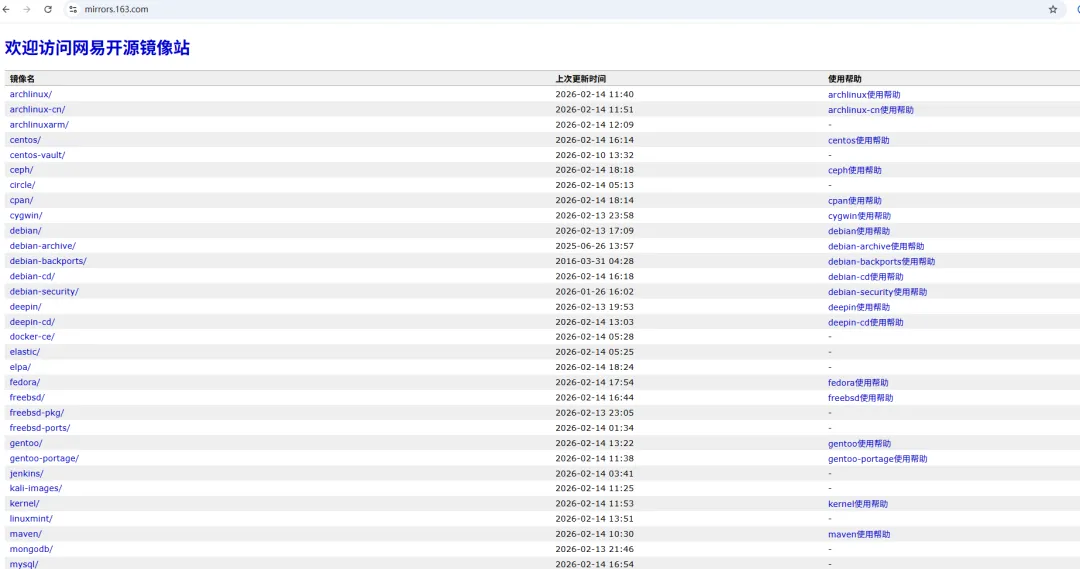Open cygwin使用帮助 help link
The width and height of the screenshot is (1080, 569).
pyautogui.click(x=860, y=216)
